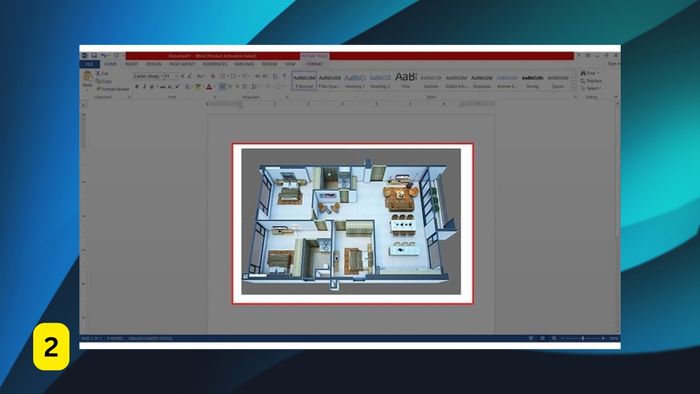Switch to the INSERT tab
Screen dimensions: 700x394
point(131,64)
